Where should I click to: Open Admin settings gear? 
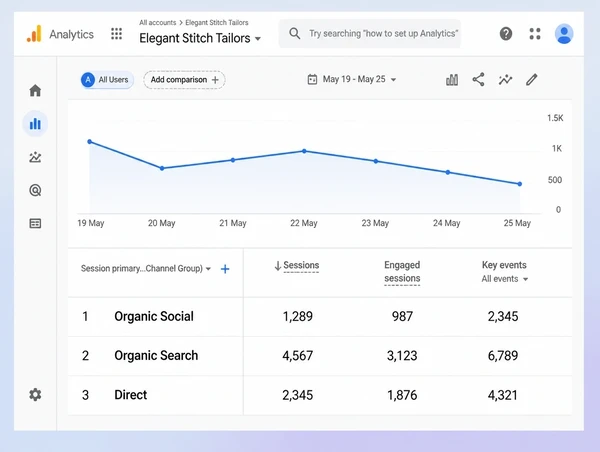[x=35, y=395]
